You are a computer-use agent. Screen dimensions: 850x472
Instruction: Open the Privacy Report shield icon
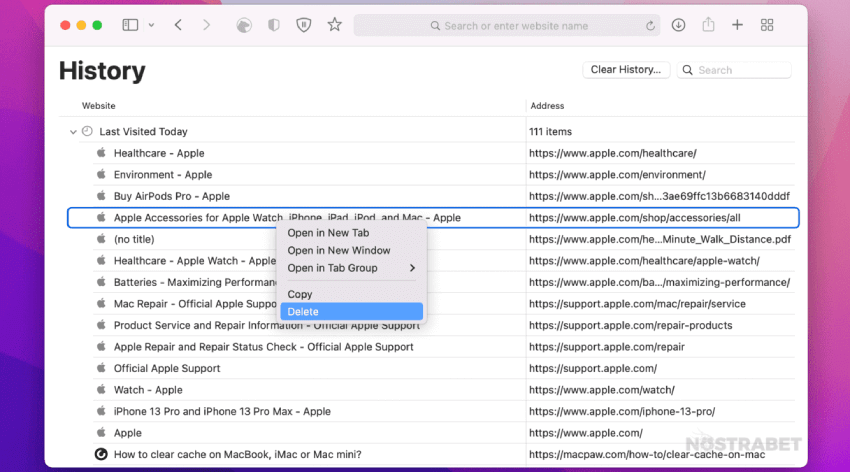tap(274, 25)
